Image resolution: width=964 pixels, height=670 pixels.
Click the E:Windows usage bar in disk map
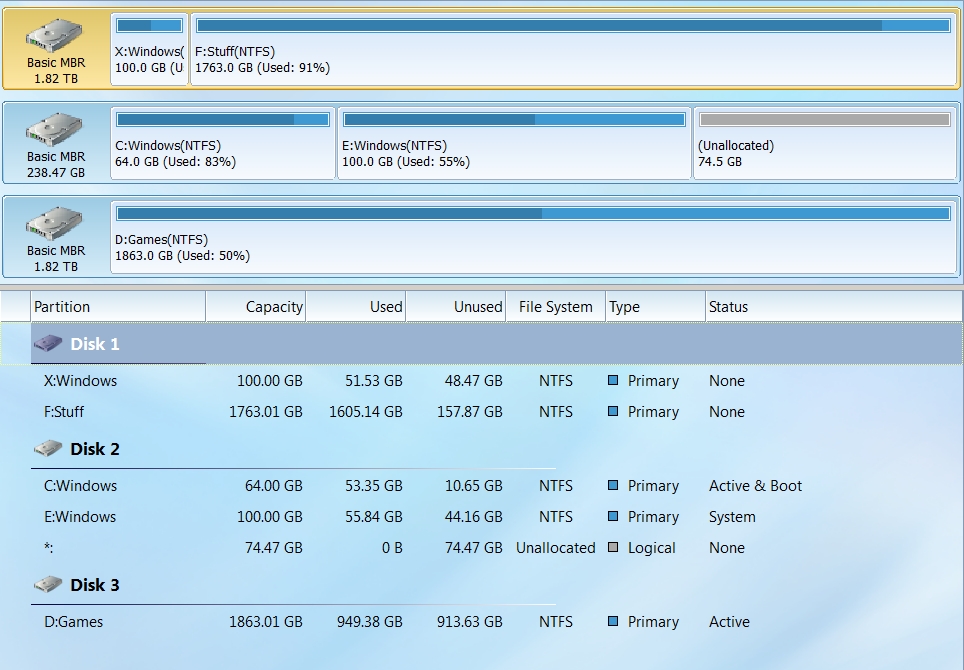coord(515,120)
